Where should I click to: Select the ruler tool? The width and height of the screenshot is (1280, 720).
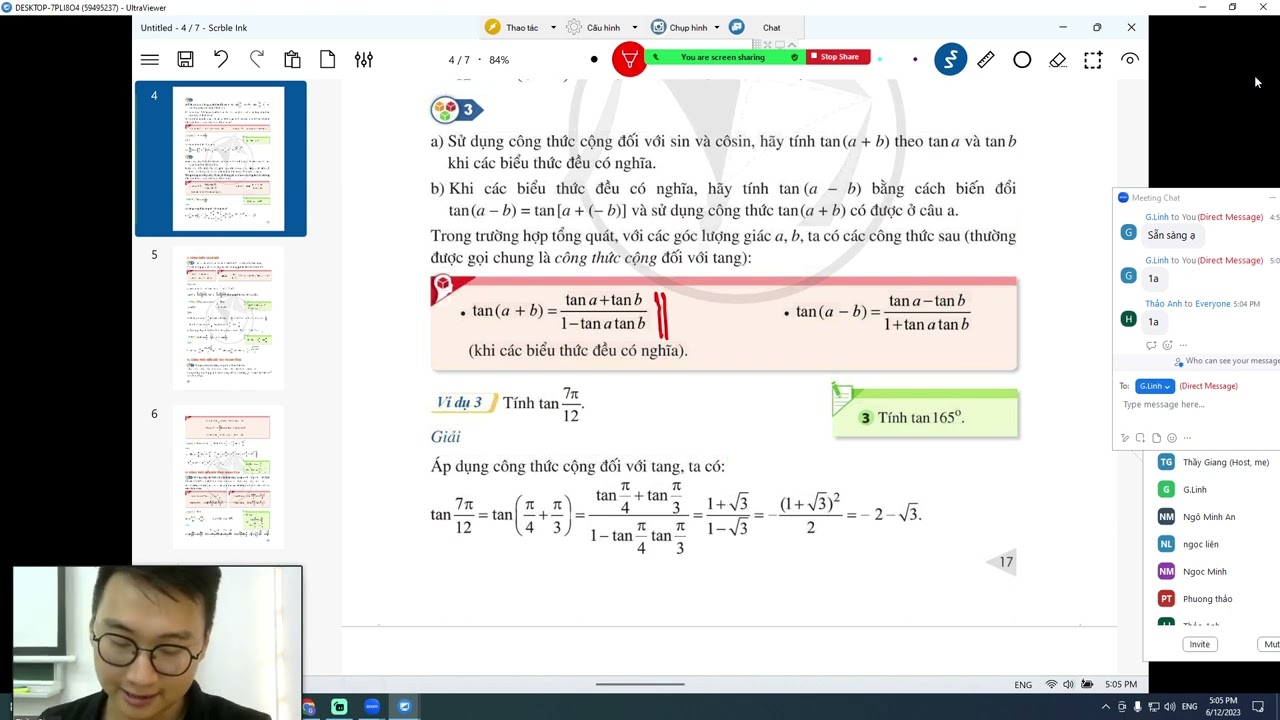click(x=986, y=60)
